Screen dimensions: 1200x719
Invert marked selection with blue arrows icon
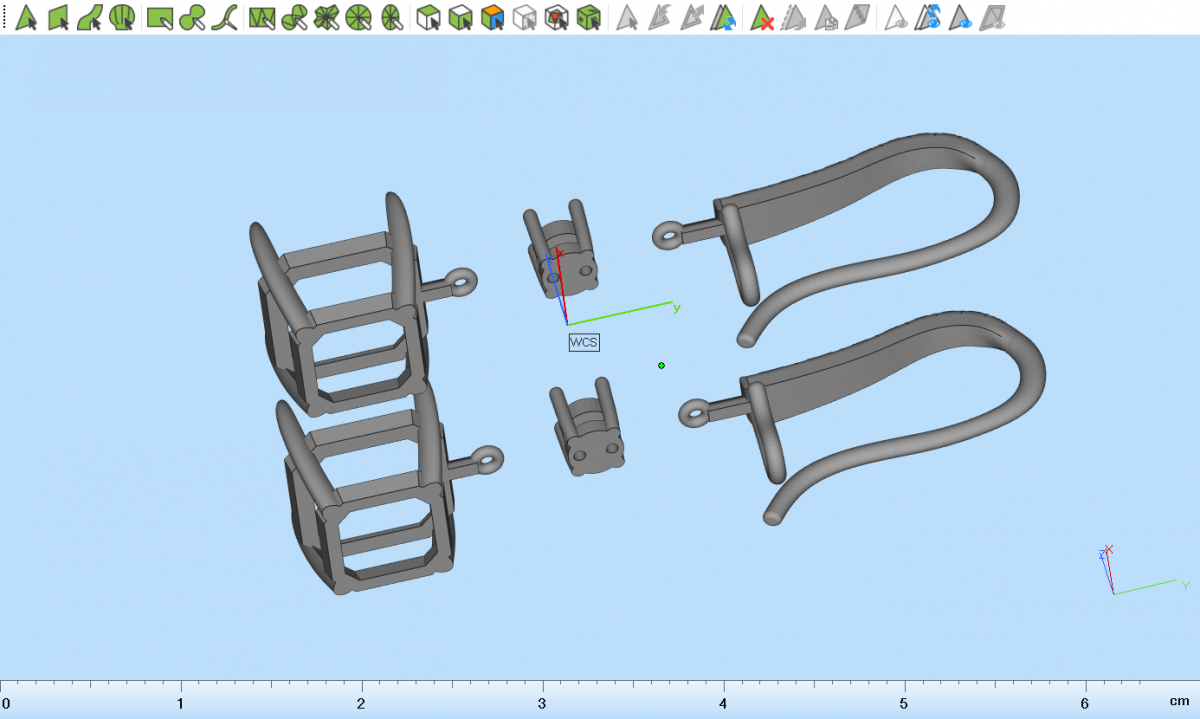pyautogui.click(x=725, y=17)
